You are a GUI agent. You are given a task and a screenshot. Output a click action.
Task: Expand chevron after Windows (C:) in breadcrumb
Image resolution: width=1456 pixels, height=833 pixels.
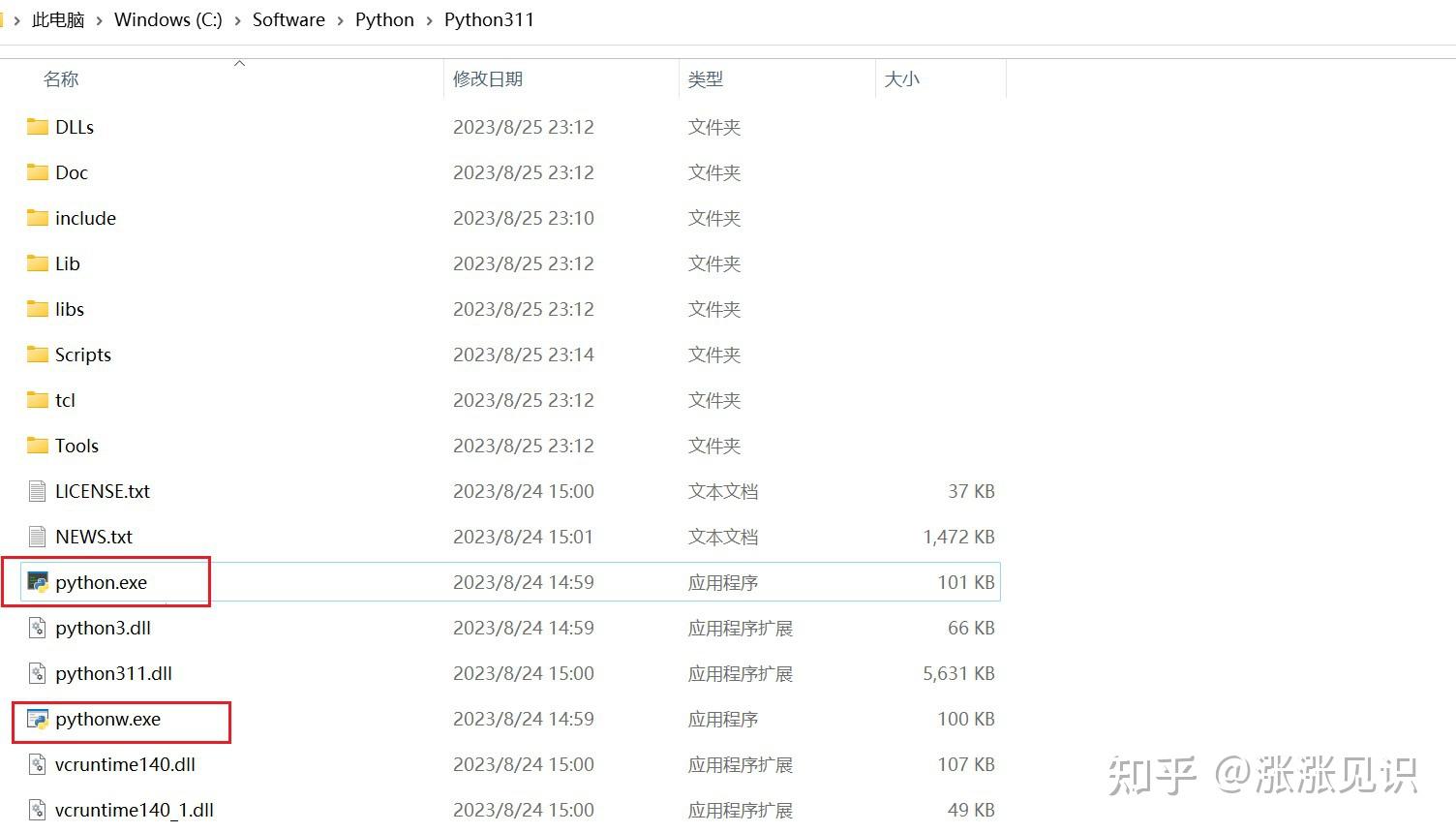pyautogui.click(x=238, y=20)
